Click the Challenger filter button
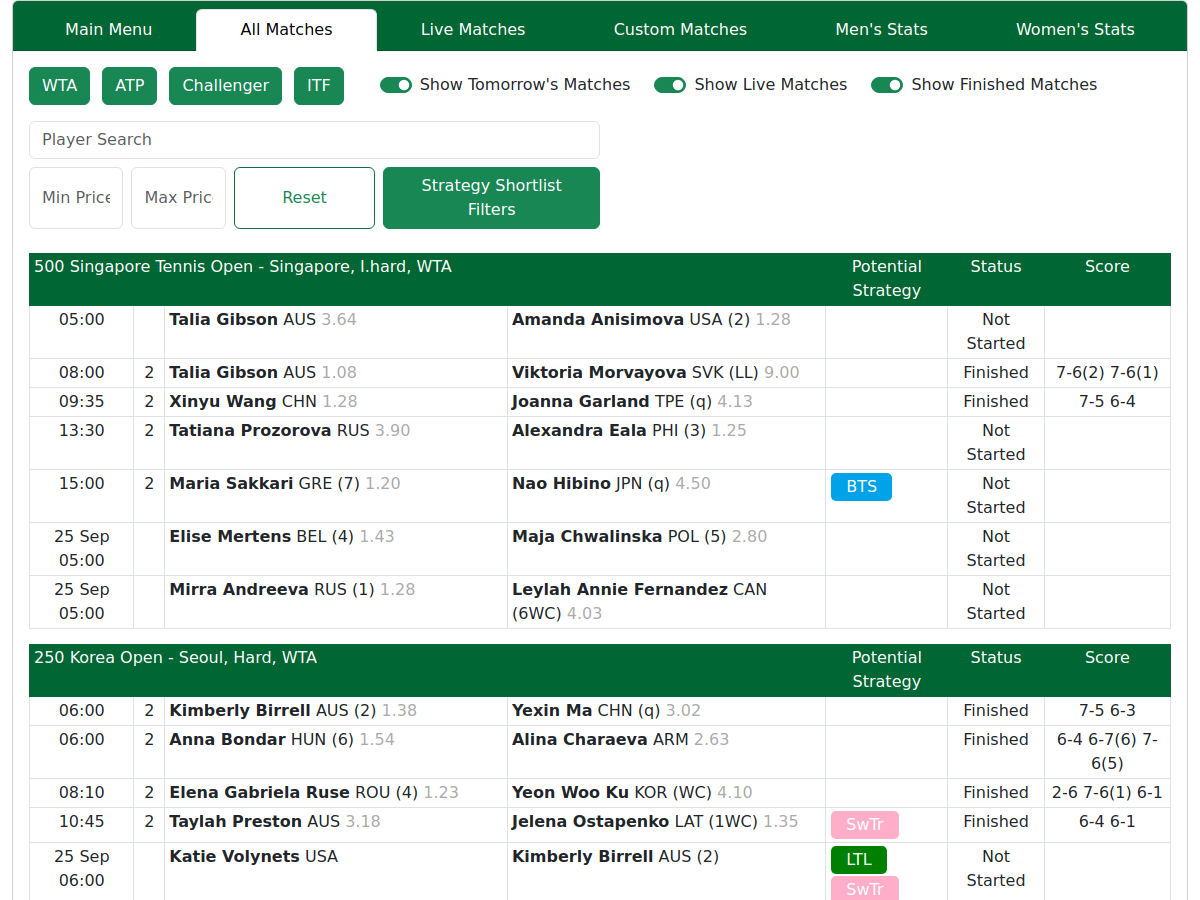The width and height of the screenshot is (1200, 900). click(226, 86)
